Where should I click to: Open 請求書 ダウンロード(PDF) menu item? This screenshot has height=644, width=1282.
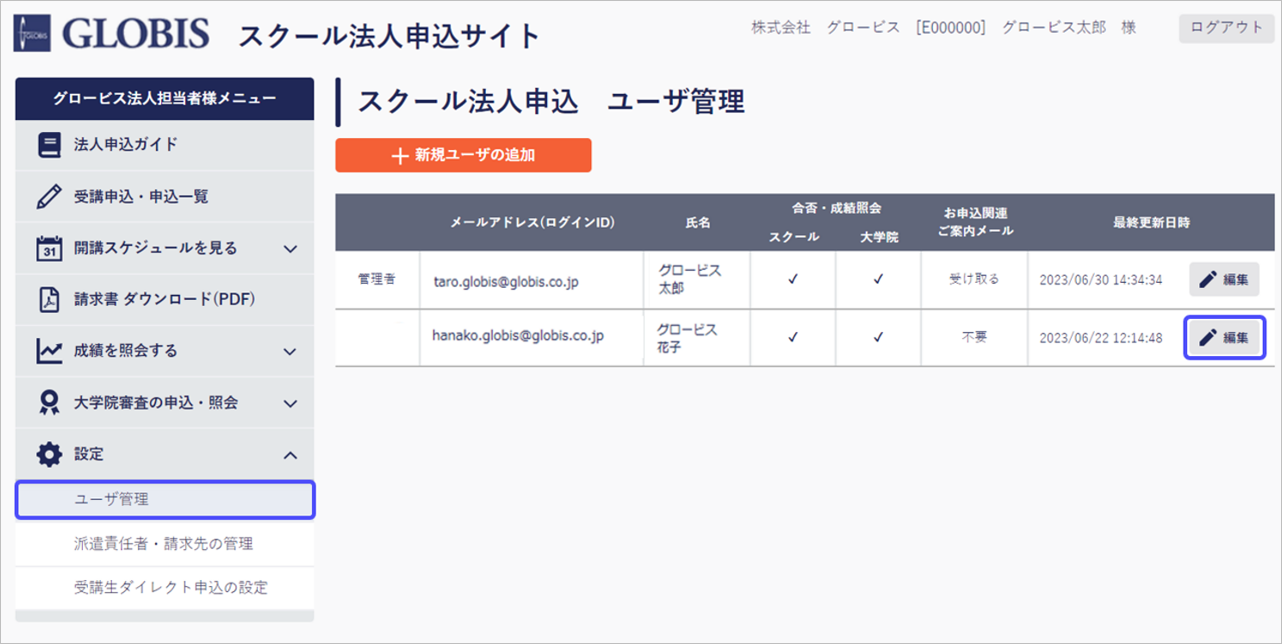point(165,299)
